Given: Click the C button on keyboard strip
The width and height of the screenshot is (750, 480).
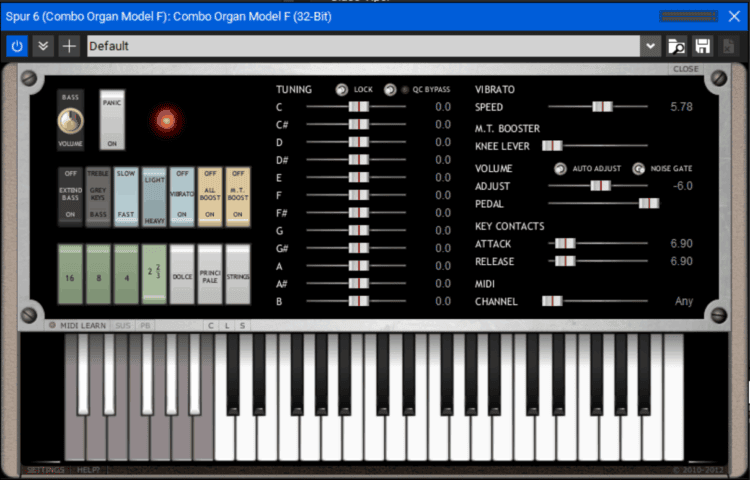Looking at the screenshot, I should tap(210, 326).
